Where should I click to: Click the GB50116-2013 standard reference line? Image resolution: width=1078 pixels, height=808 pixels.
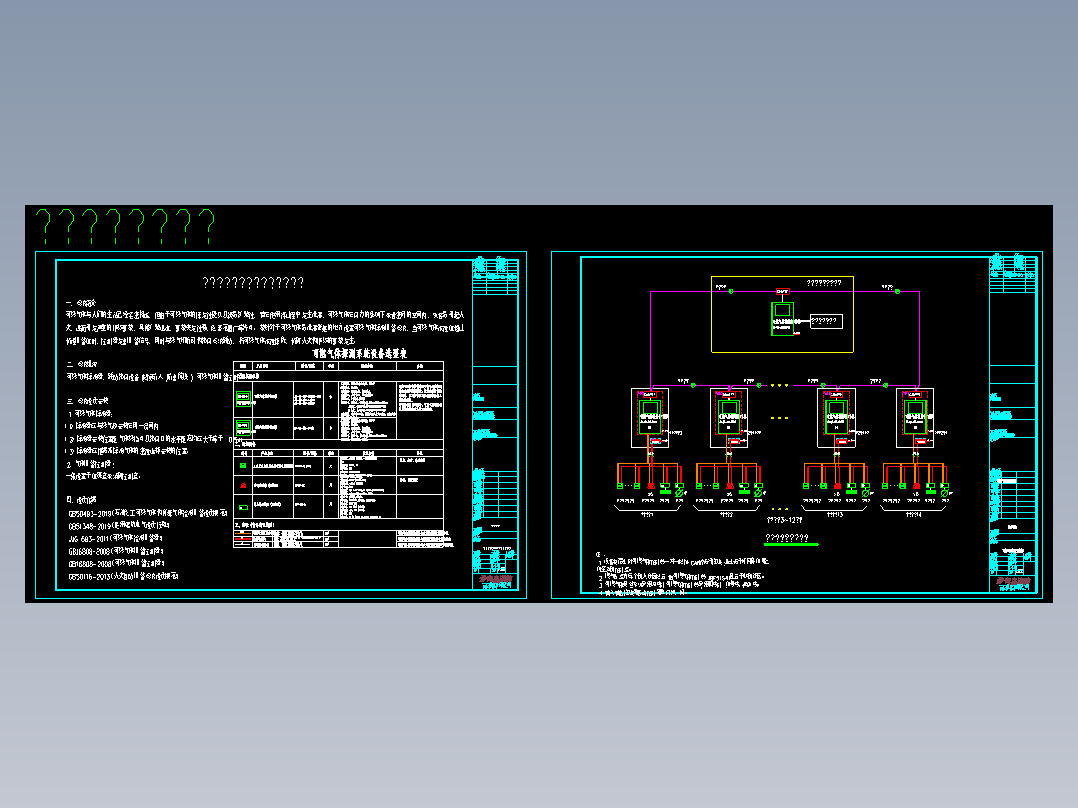[x=123, y=576]
